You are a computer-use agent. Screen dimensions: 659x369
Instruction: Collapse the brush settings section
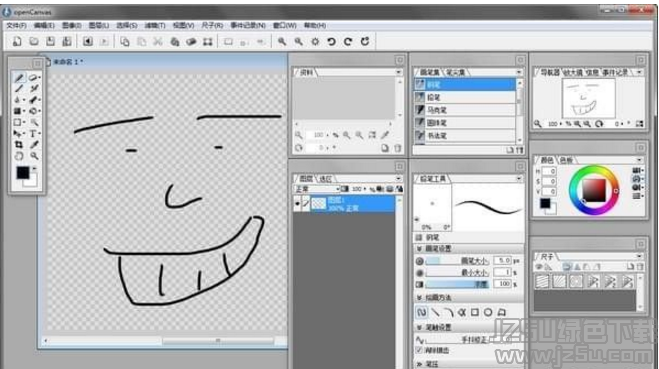click(419, 249)
